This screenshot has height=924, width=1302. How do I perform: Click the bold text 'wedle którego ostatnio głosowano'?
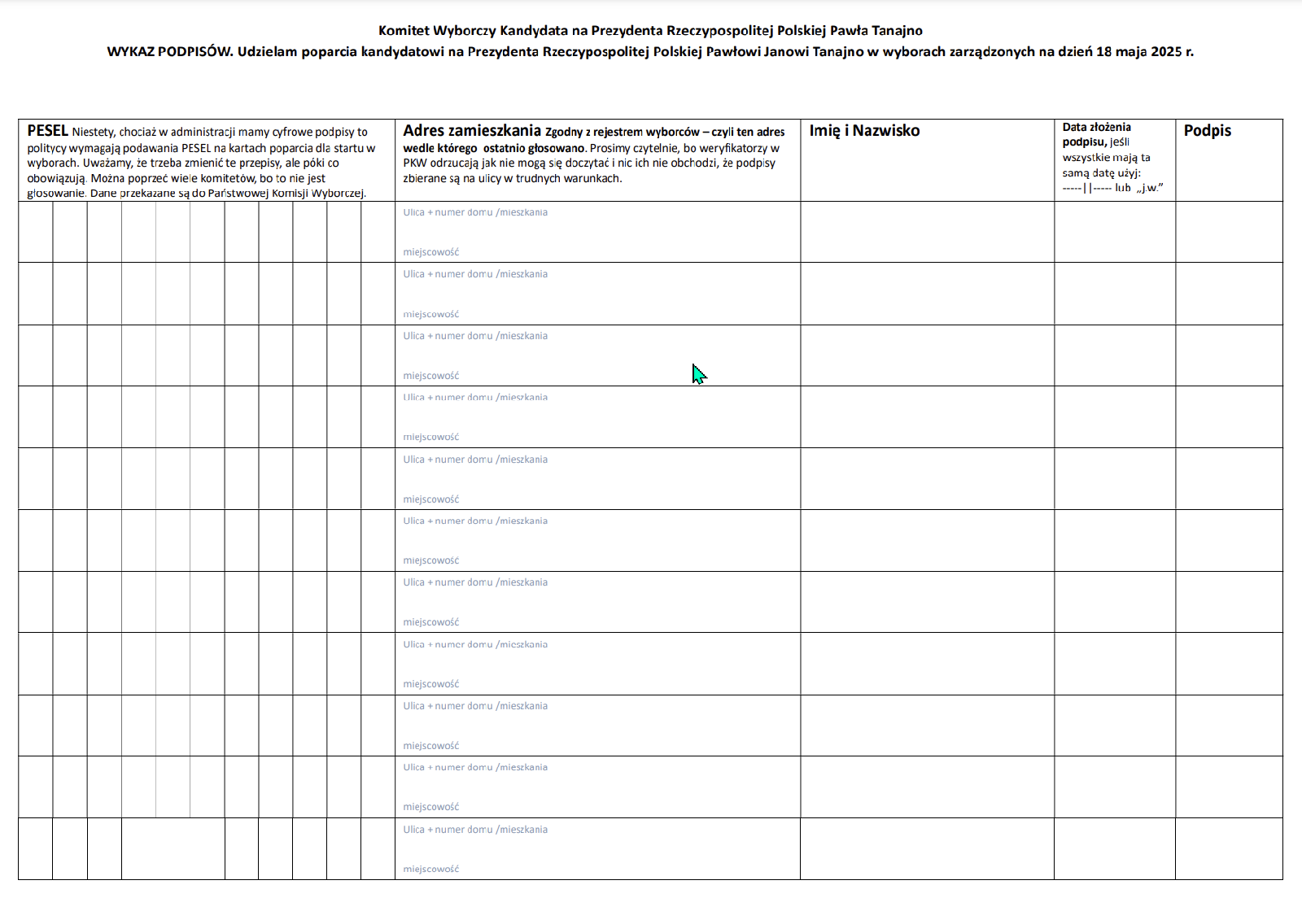pyautogui.click(x=494, y=148)
